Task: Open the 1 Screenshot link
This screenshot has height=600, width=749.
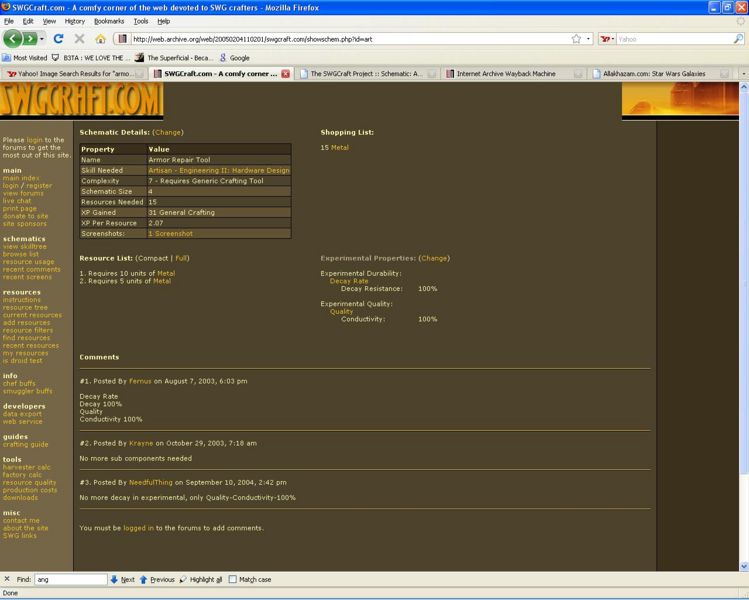Action: pos(171,233)
